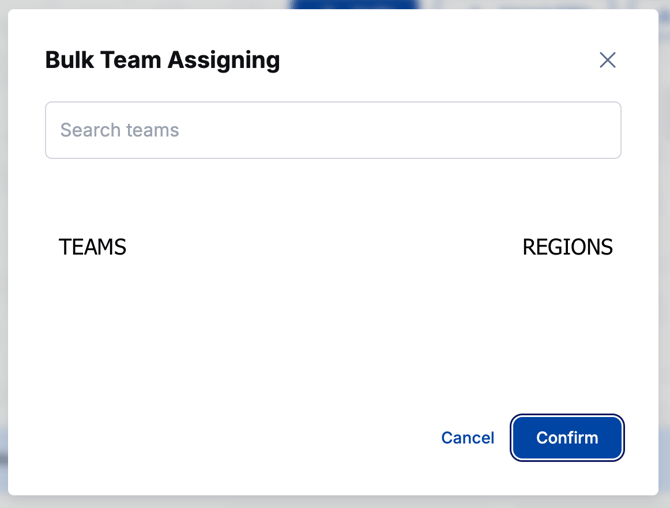Click the Search teams input field
The width and height of the screenshot is (670, 508).
pyautogui.click(x=333, y=130)
